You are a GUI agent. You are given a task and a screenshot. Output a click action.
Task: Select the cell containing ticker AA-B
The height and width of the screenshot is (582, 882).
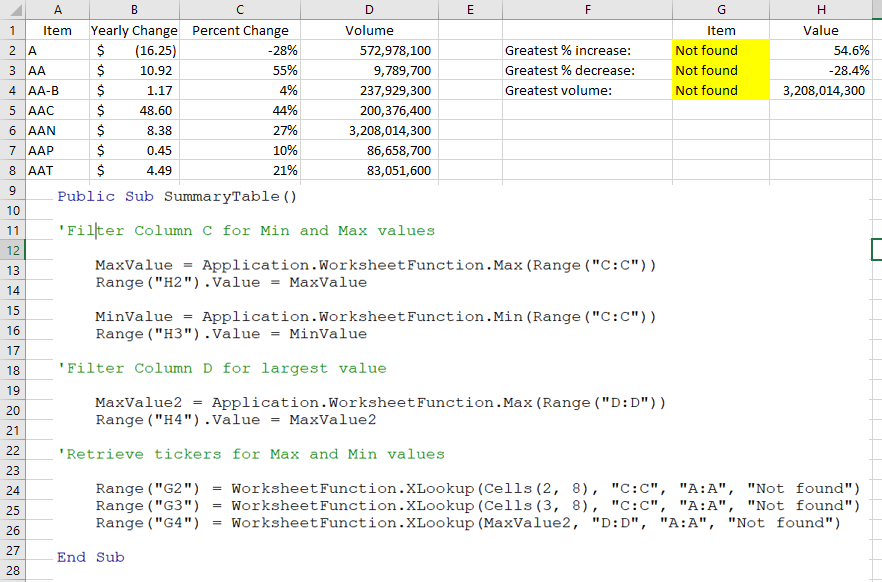pyautogui.click(x=57, y=90)
